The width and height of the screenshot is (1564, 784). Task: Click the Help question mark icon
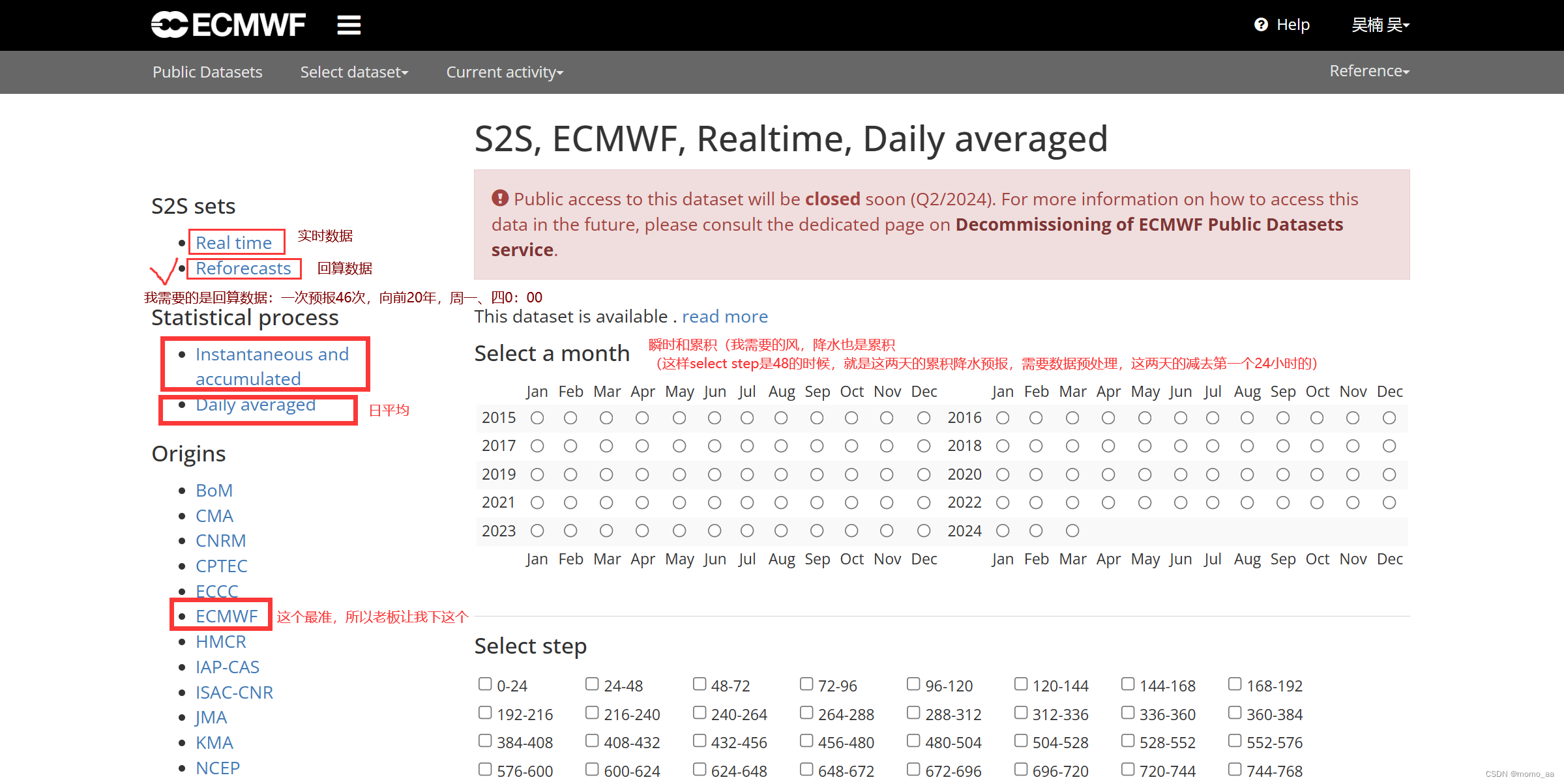point(1261,25)
